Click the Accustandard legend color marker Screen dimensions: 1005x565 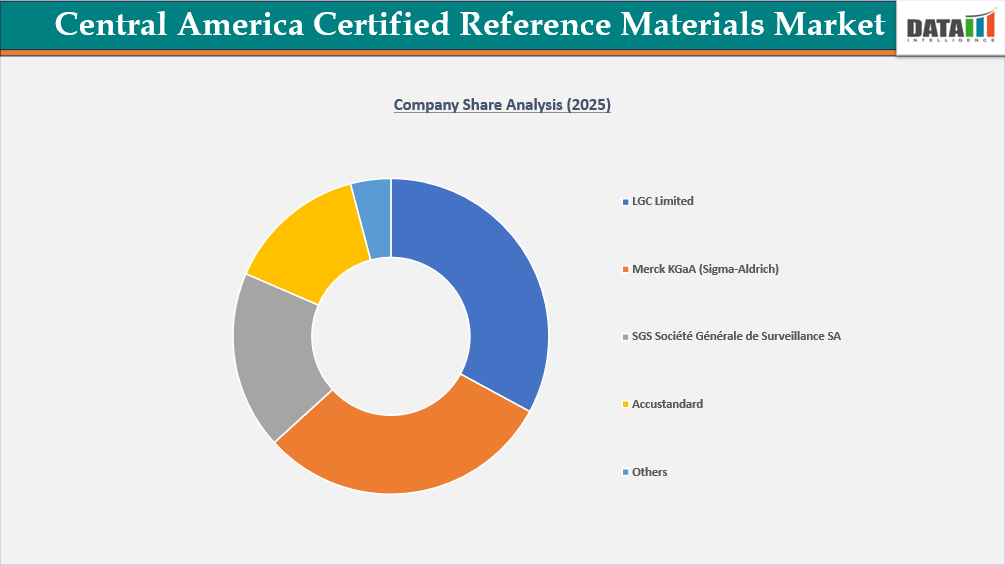[x=626, y=405]
